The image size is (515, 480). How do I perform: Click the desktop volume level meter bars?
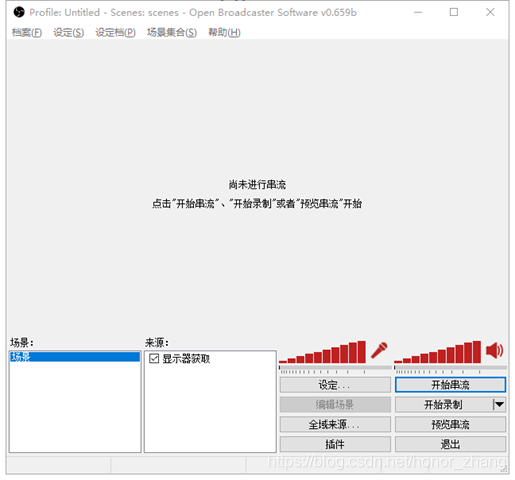tap(437, 352)
